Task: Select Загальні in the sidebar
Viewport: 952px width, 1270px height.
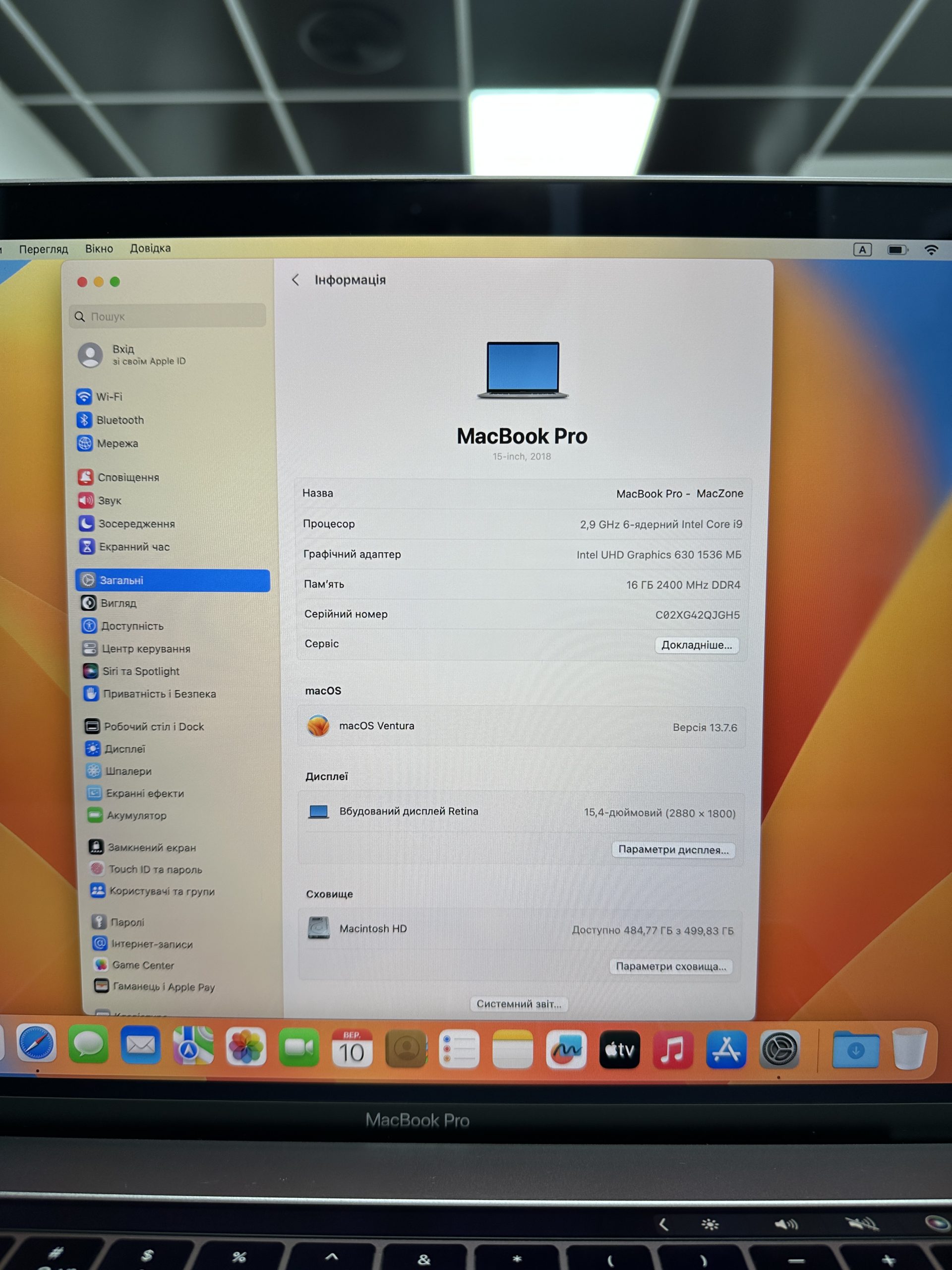Action: (x=173, y=580)
